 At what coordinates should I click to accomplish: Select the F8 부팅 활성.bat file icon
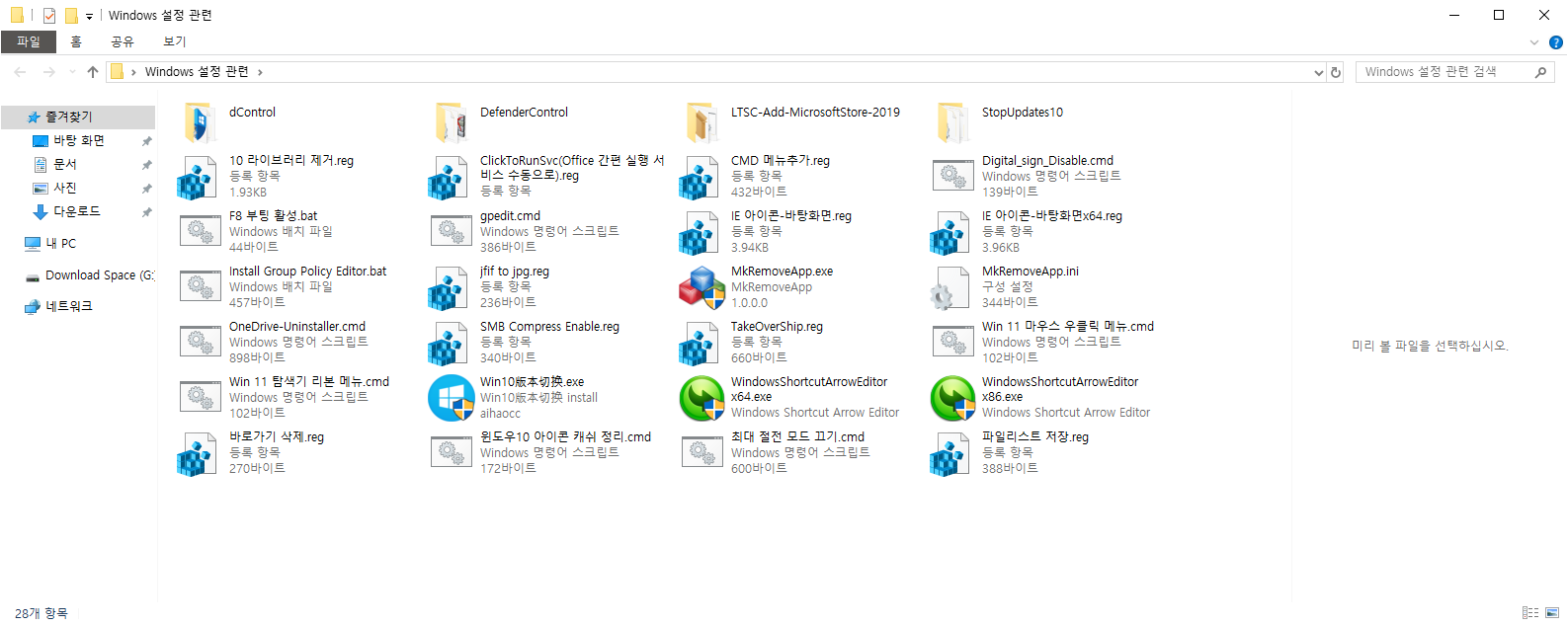tap(200, 231)
